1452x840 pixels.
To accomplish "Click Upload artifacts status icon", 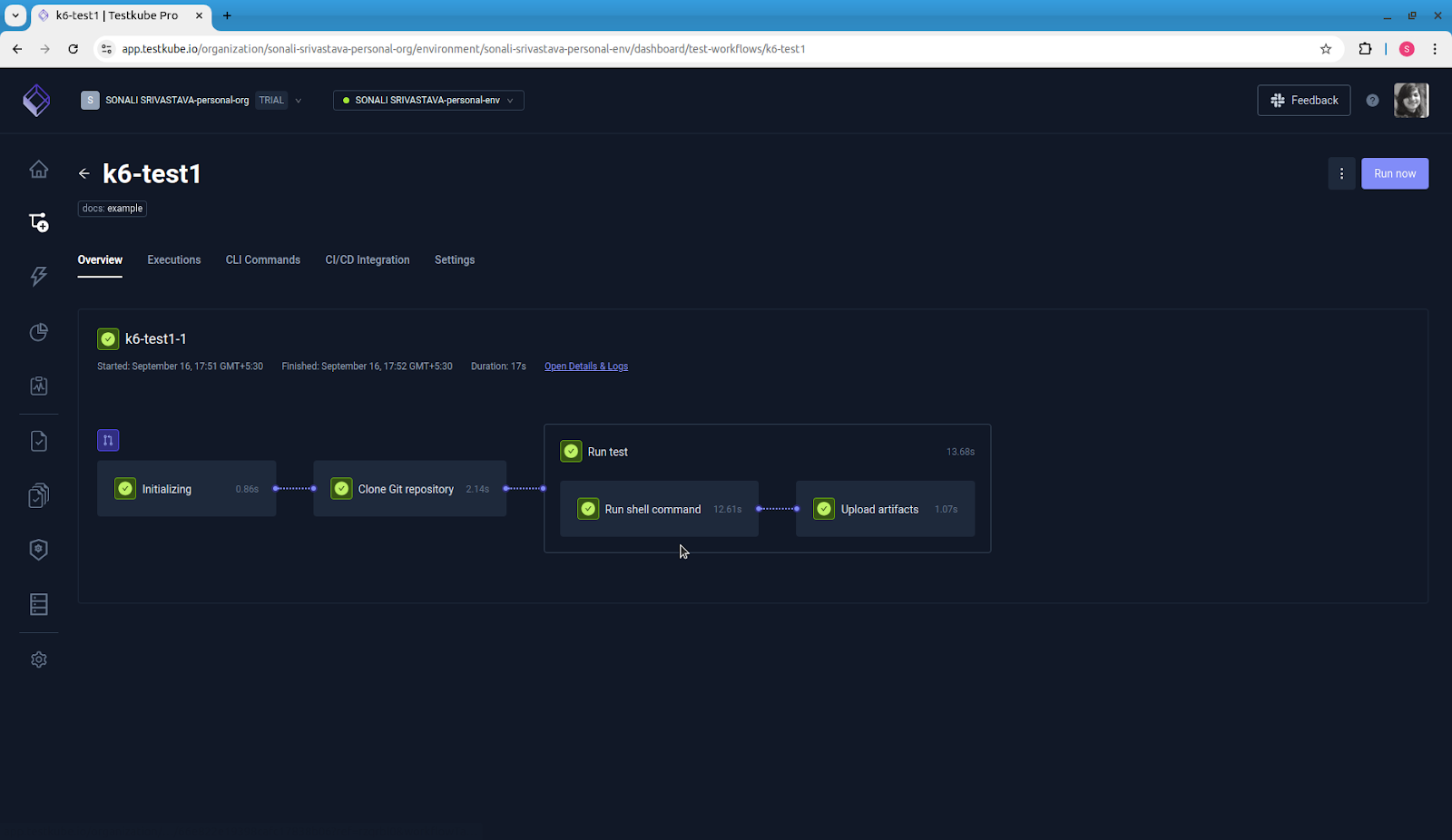I will click(824, 509).
